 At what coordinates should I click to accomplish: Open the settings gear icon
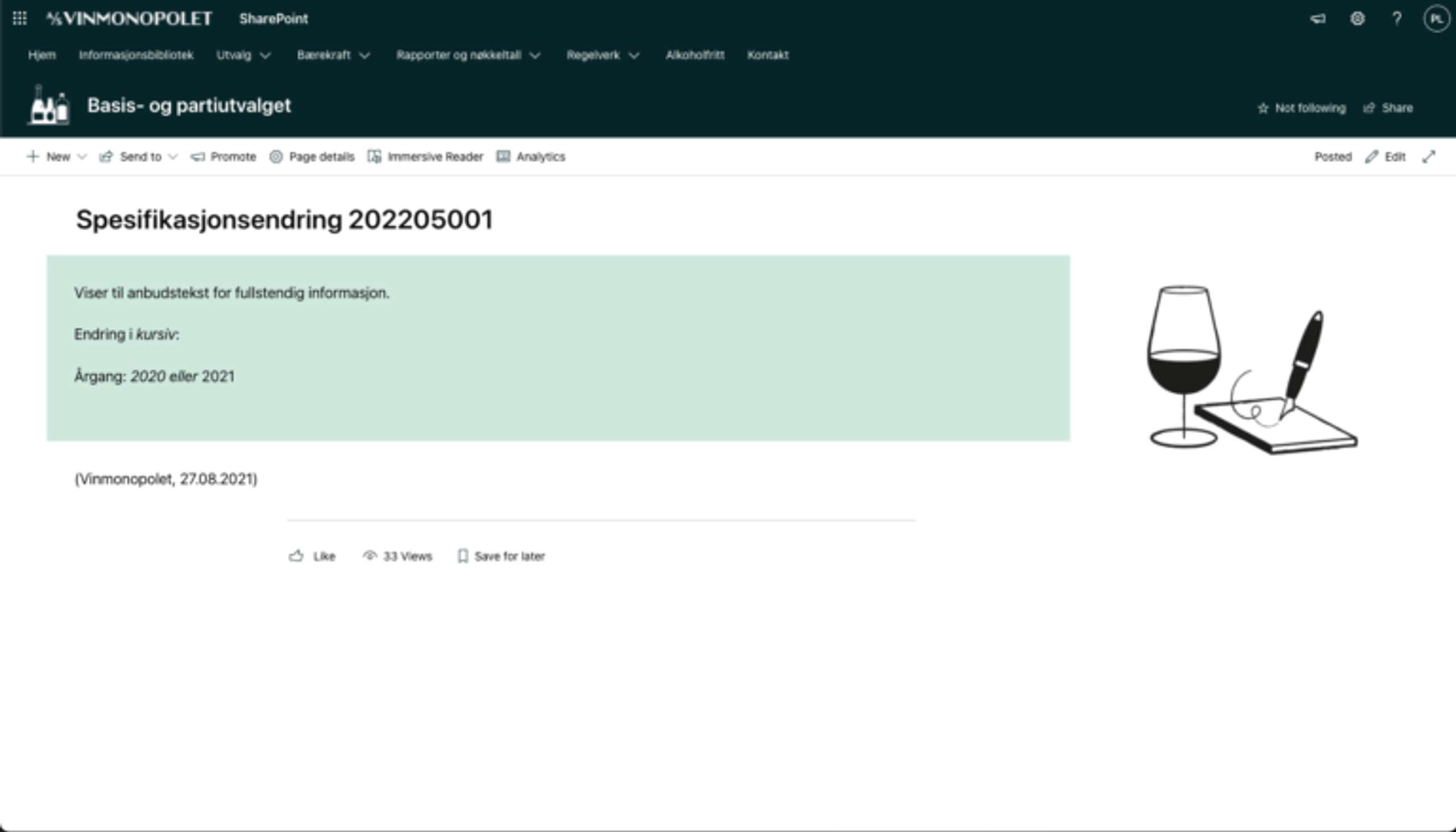[x=1357, y=19]
